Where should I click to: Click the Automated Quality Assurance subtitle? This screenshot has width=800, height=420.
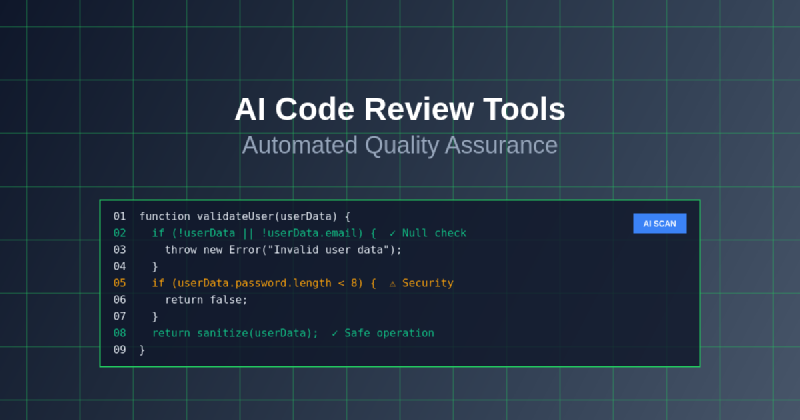400,145
